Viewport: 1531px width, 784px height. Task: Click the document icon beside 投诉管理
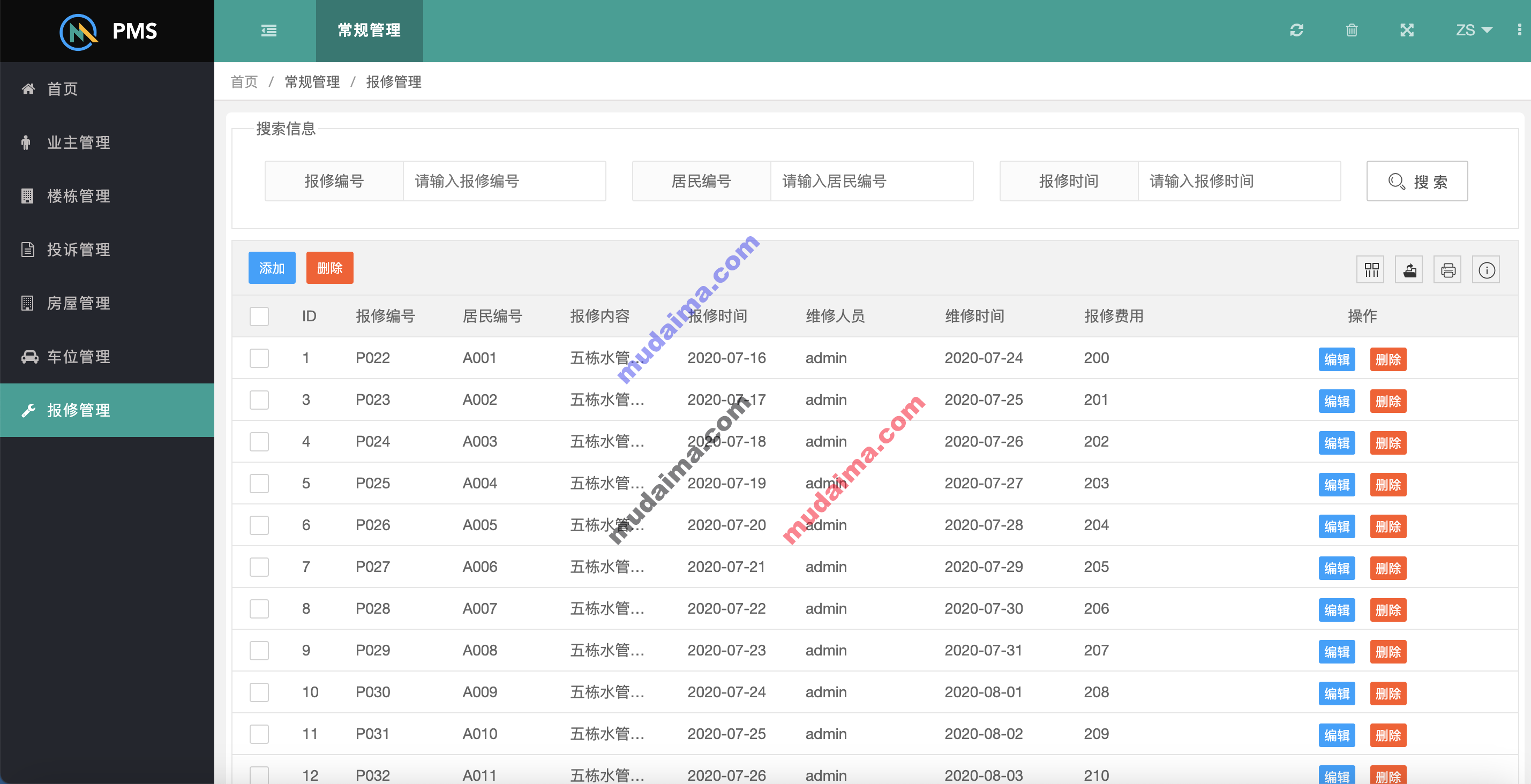click(27, 250)
